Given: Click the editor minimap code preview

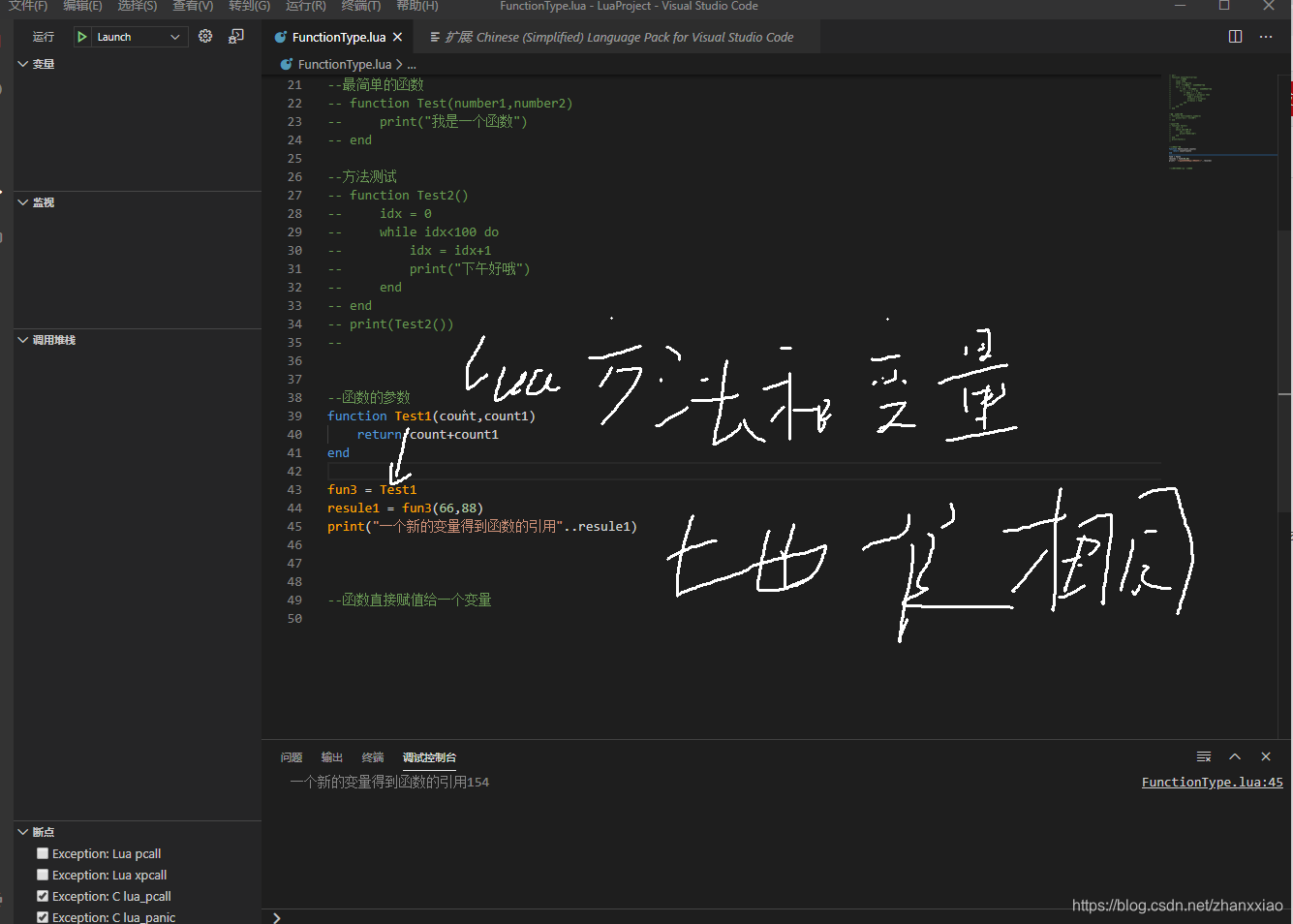Looking at the screenshot, I should pos(1220,121).
